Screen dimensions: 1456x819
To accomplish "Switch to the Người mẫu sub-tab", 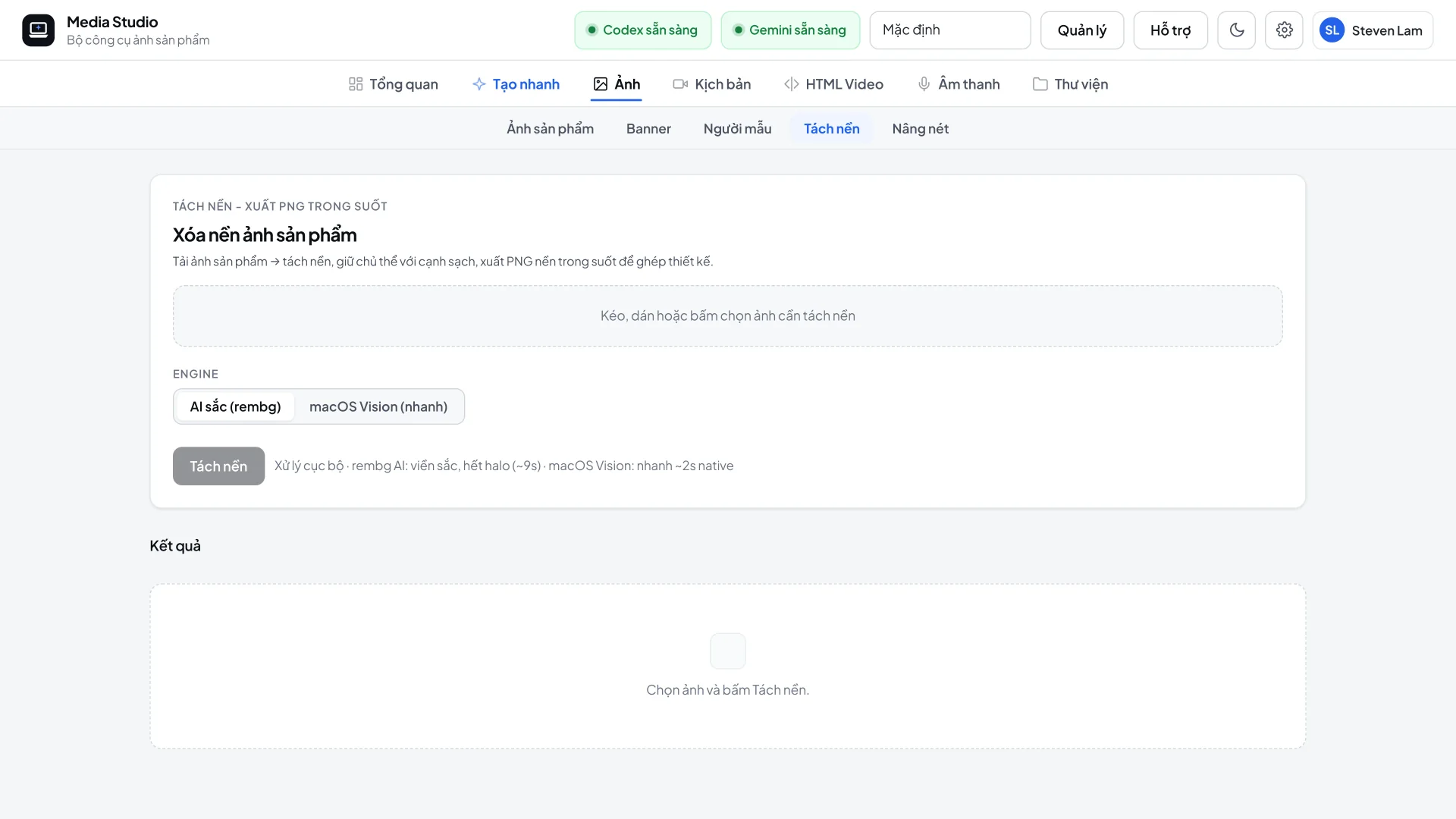I will pos(738,129).
